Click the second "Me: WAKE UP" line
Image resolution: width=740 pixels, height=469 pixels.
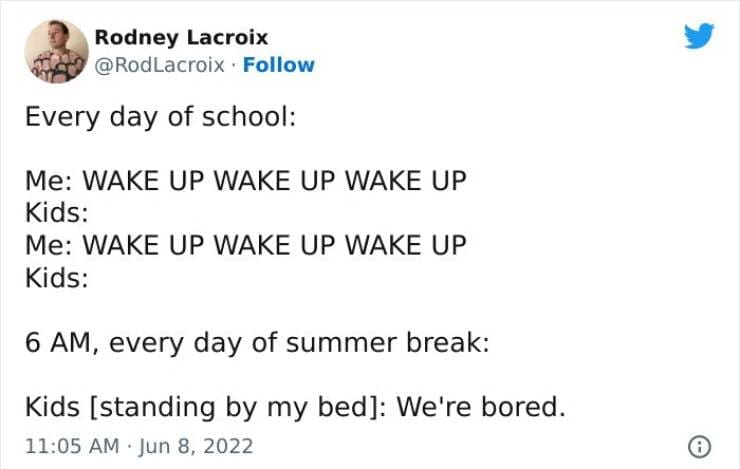246,244
